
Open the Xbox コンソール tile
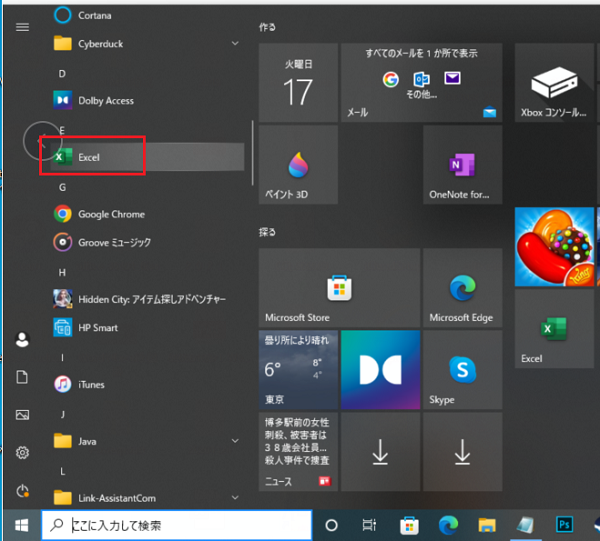coord(554,83)
